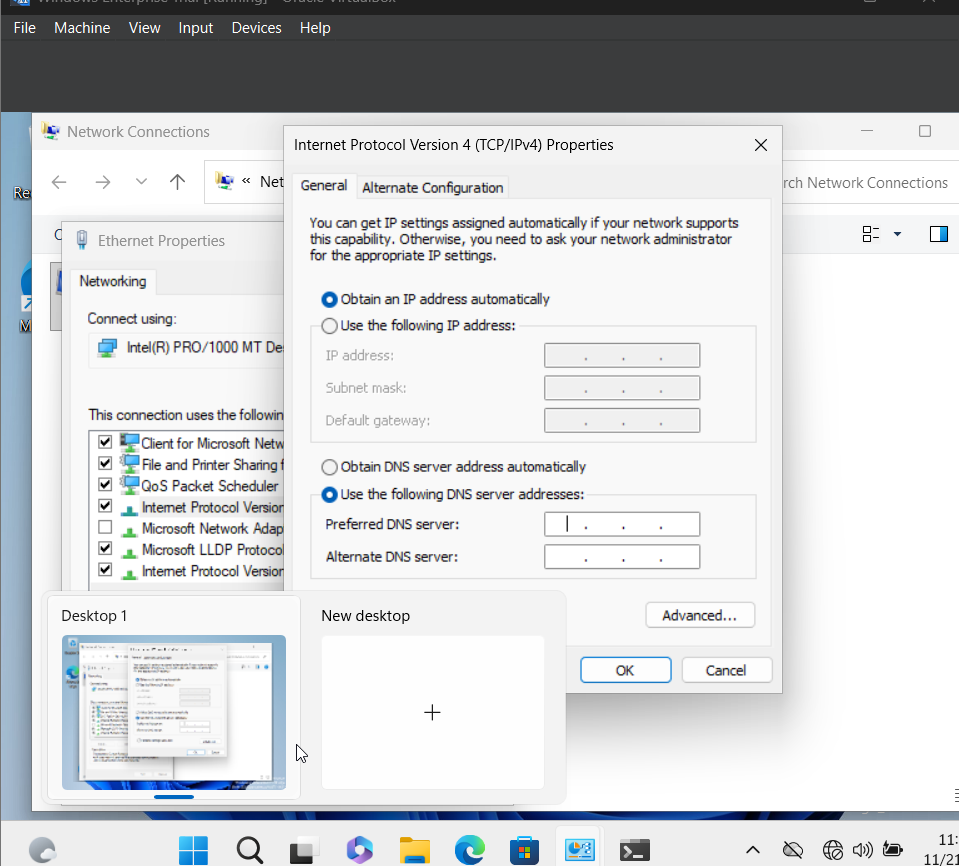Open the recent locations chevron dropdown
Image resolution: width=959 pixels, height=866 pixels.
[x=140, y=181]
